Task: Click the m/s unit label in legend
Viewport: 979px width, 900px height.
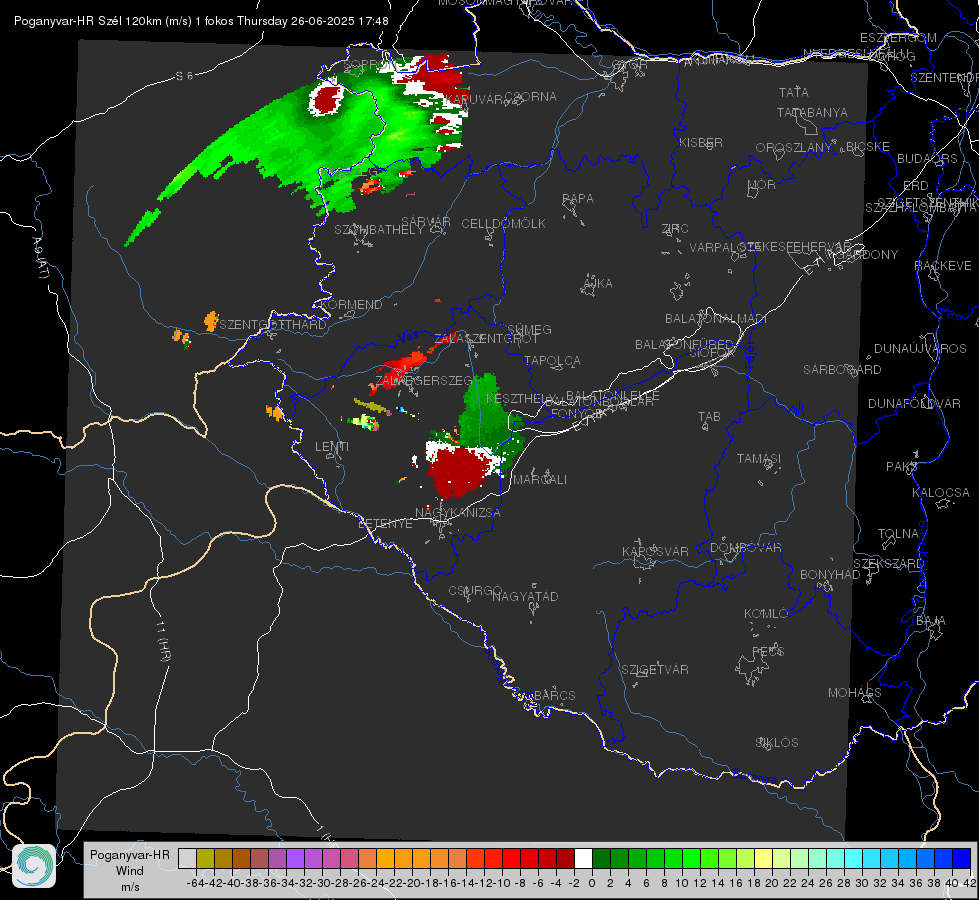Action: [x=130, y=887]
